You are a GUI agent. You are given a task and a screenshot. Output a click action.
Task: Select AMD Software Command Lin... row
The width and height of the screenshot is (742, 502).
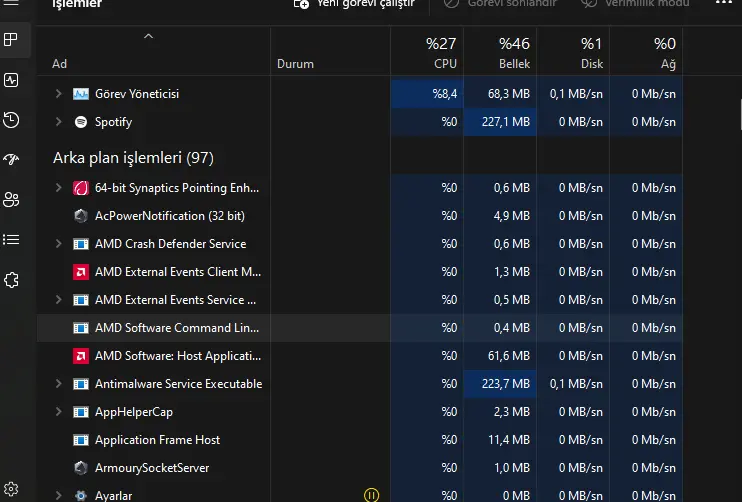360,328
